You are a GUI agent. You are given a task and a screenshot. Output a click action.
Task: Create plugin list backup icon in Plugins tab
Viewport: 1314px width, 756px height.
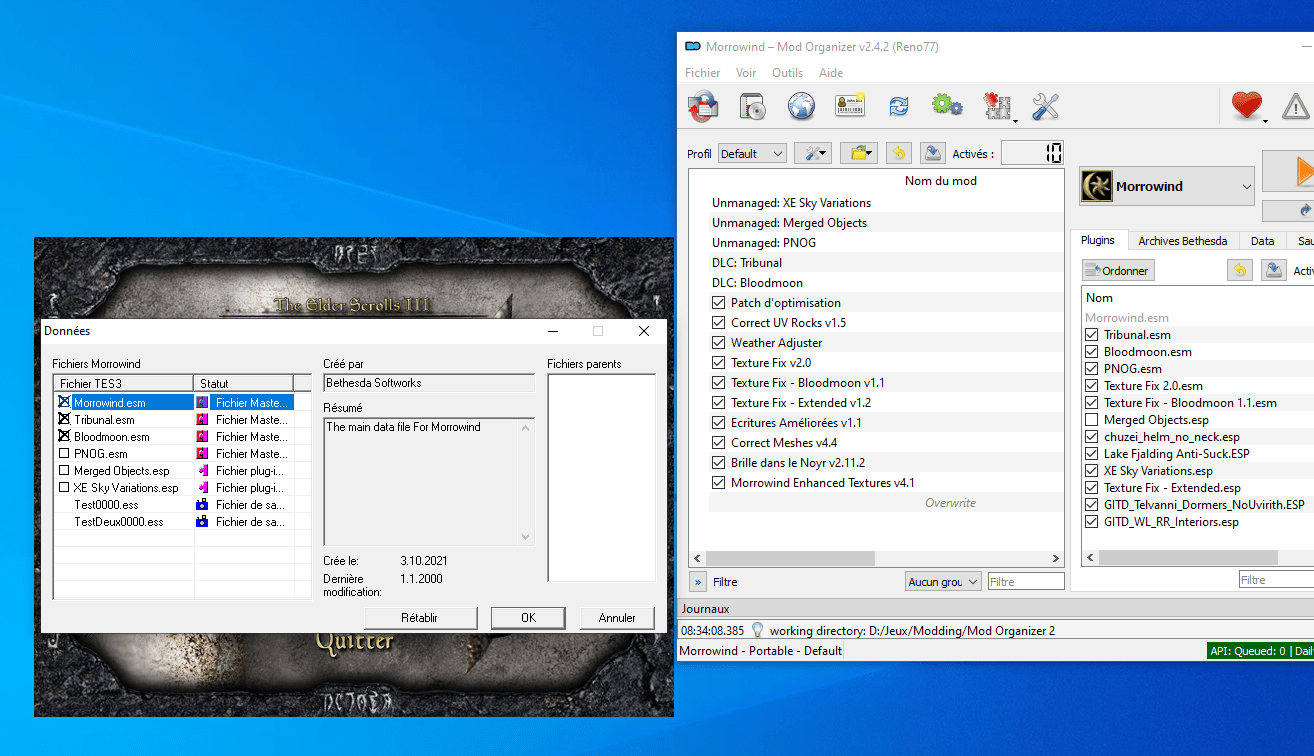click(x=1273, y=270)
